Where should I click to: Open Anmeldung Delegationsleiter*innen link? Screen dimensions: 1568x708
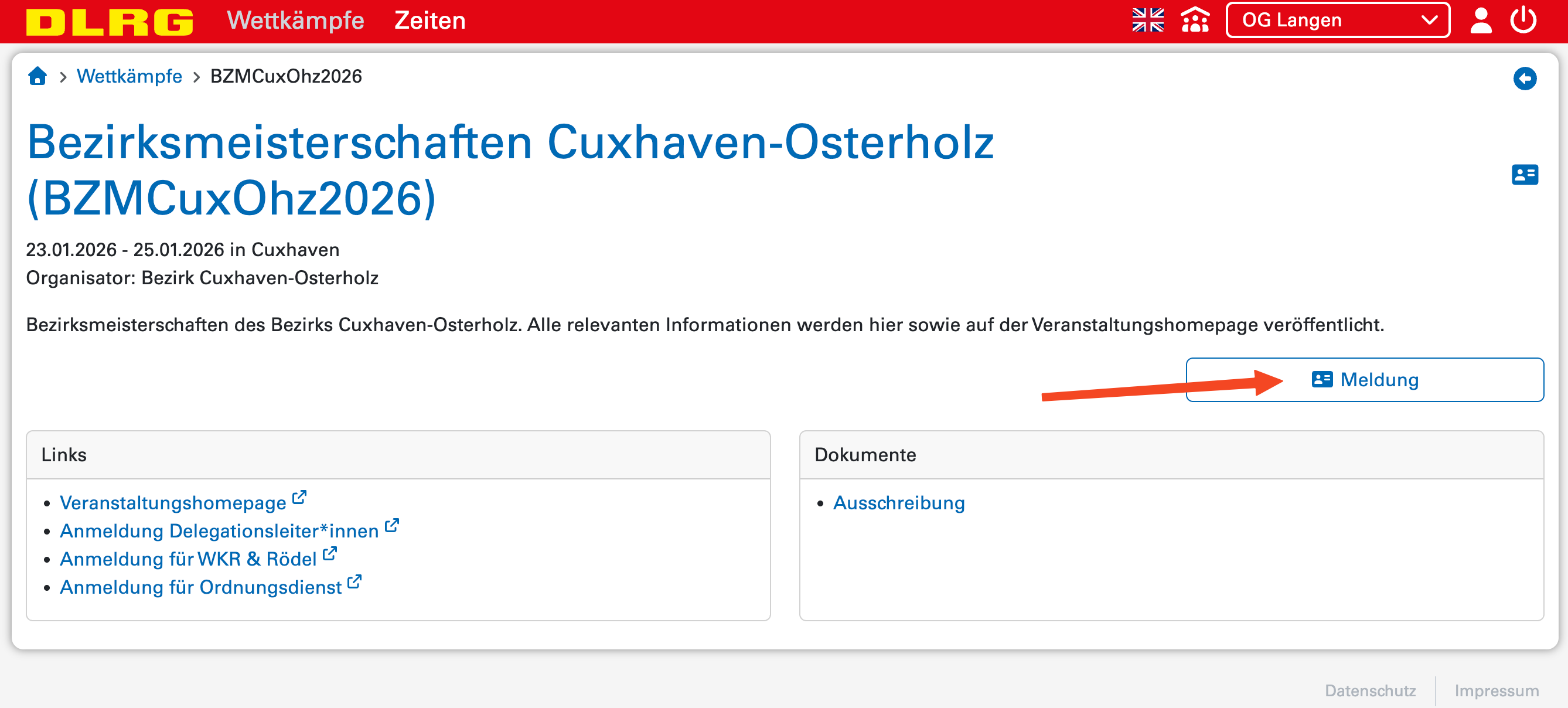point(219,531)
